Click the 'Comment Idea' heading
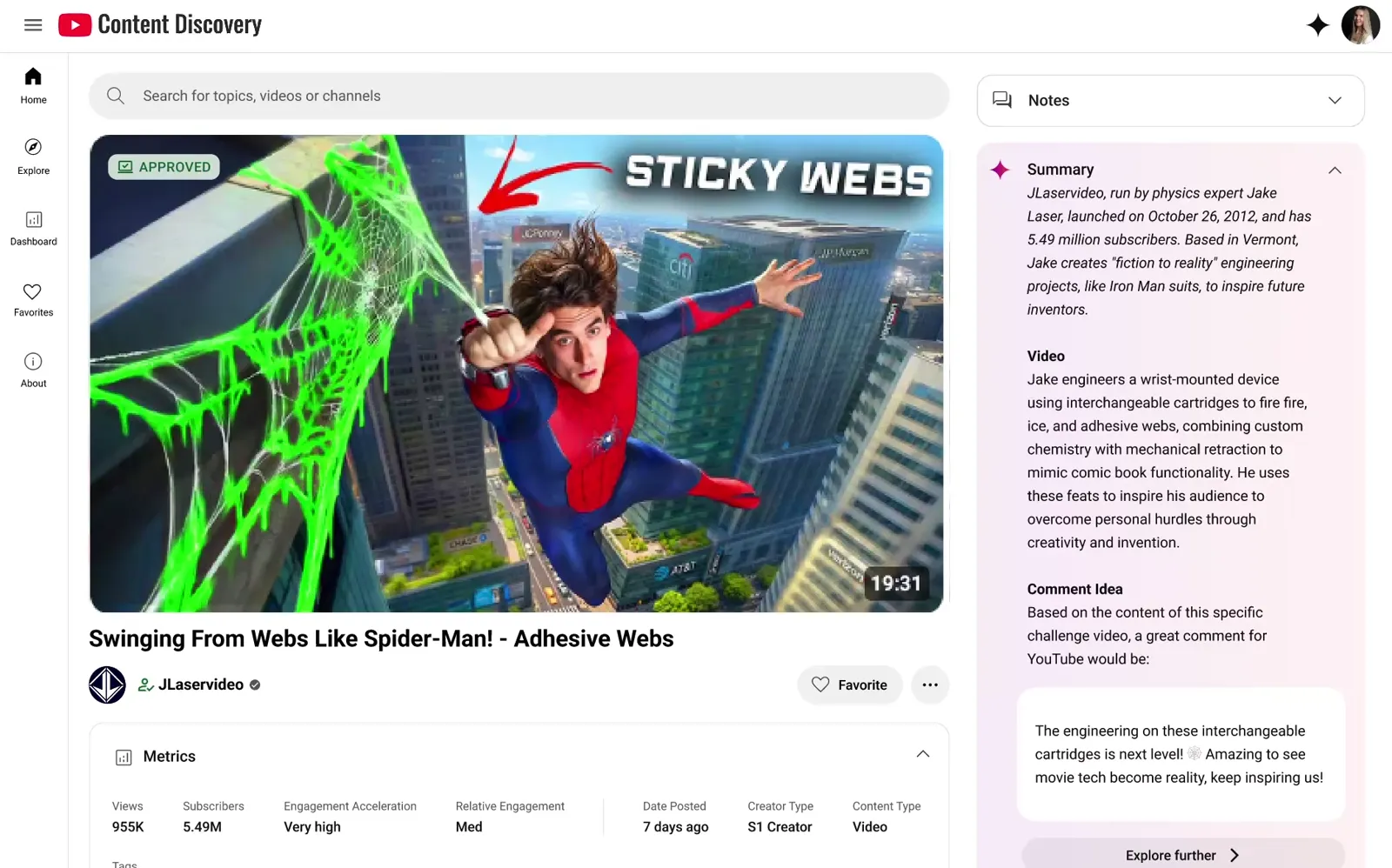 pyautogui.click(x=1074, y=589)
